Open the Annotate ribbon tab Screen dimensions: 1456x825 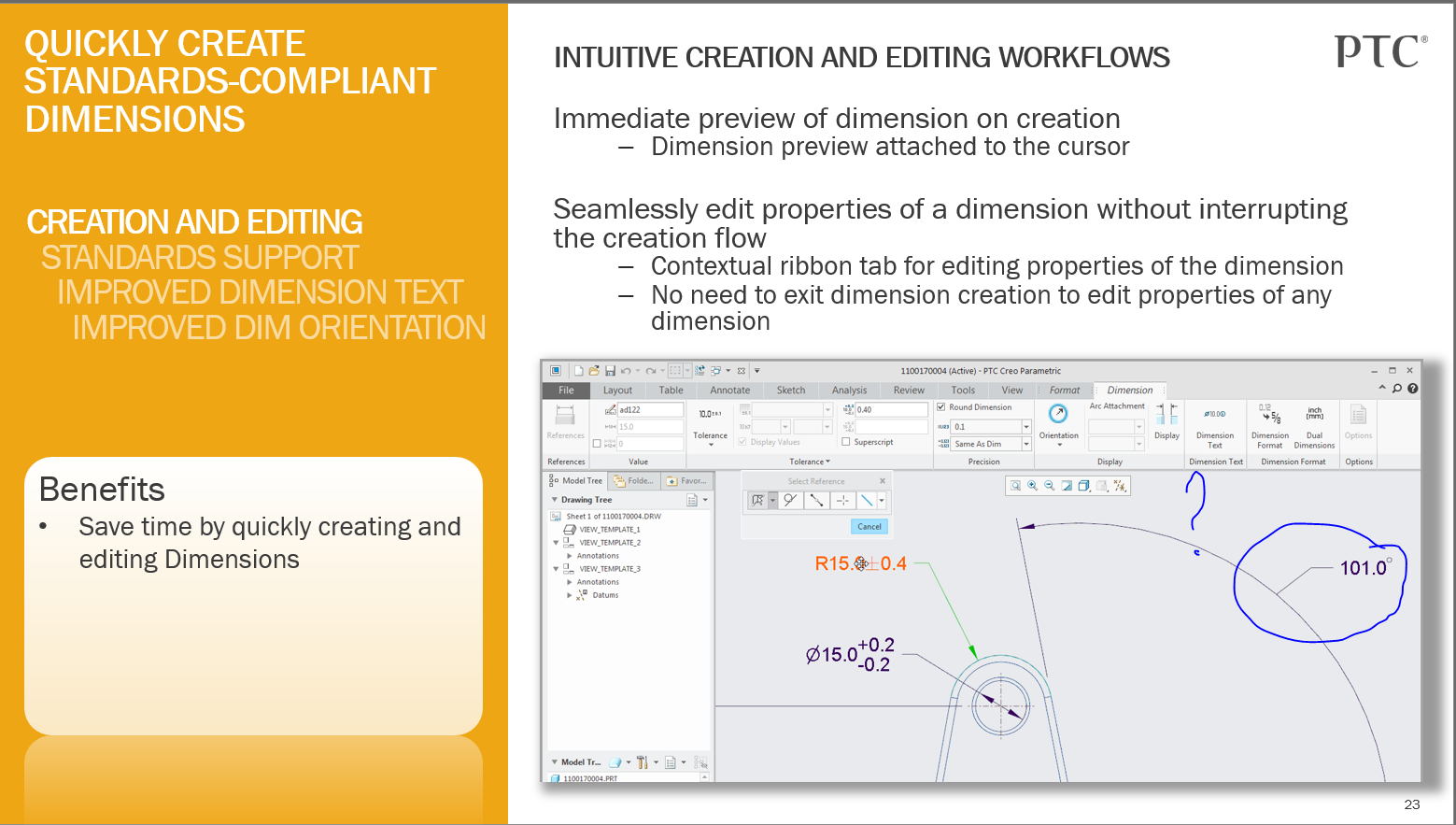(729, 391)
